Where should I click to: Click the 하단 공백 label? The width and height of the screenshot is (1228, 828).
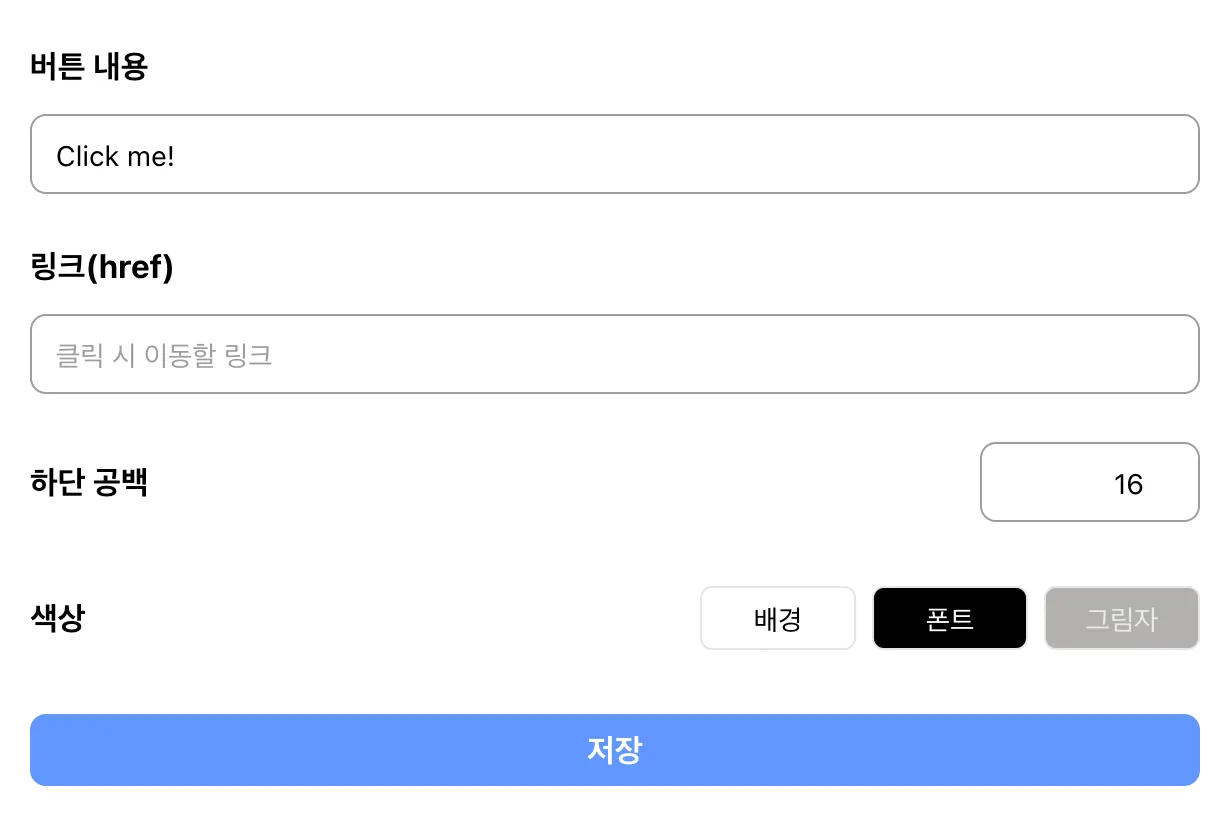tap(89, 483)
